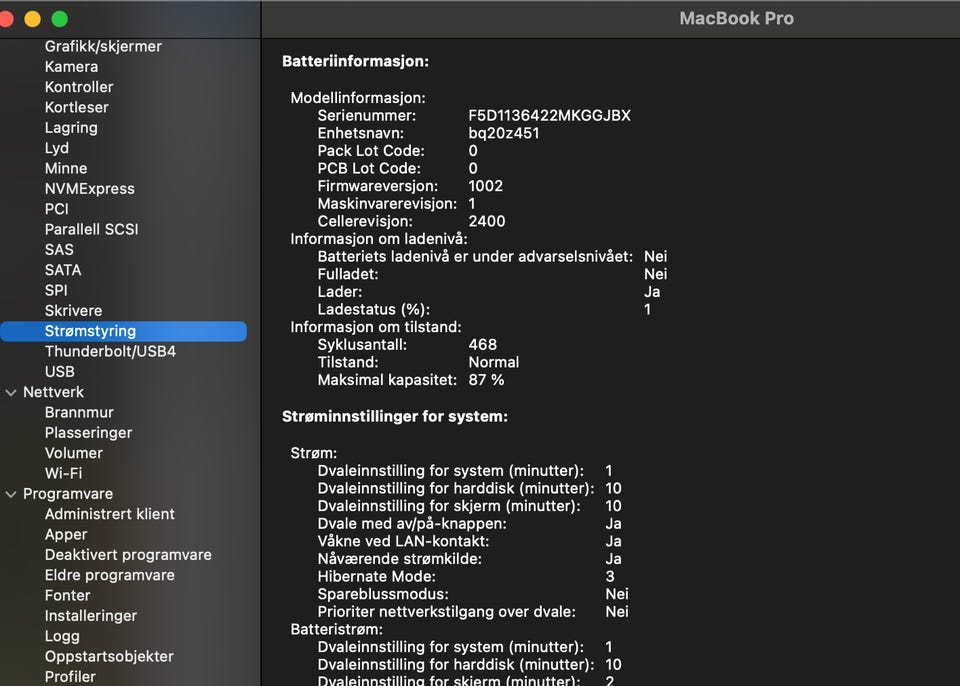Click Maksimal kapasitet value 87 %
960x686 pixels.
(486, 380)
